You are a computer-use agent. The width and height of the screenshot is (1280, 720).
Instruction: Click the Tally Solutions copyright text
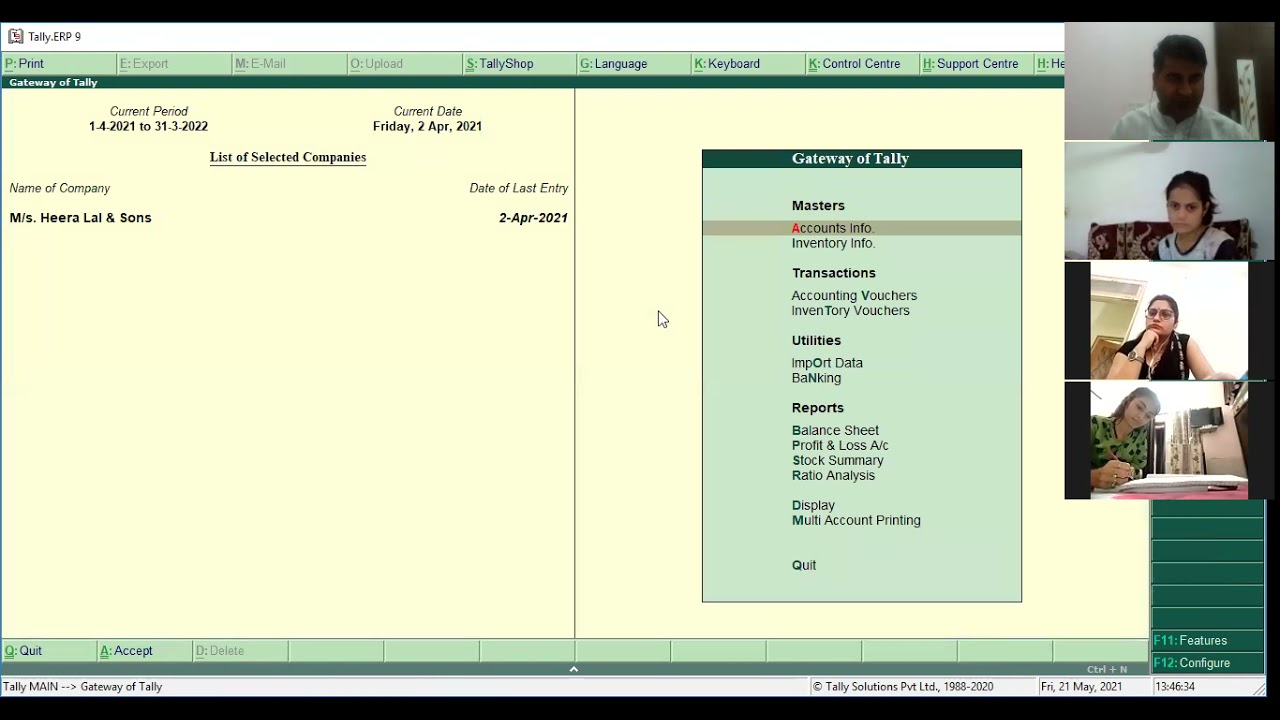(x=902, y=687)
